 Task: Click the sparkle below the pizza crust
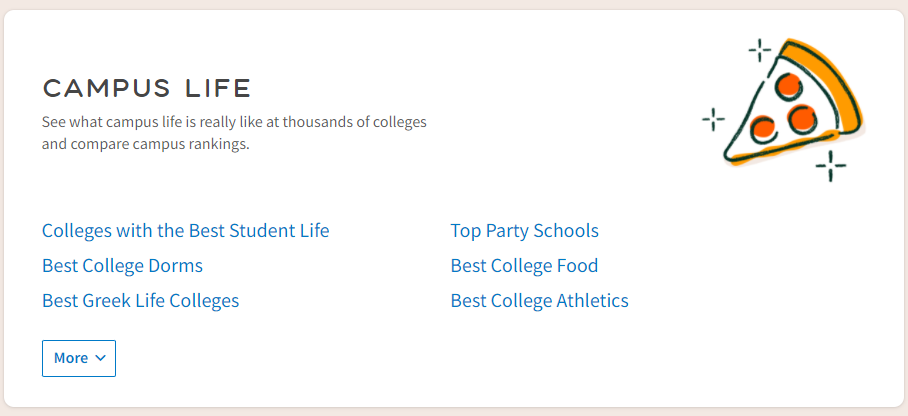[830, 165]
